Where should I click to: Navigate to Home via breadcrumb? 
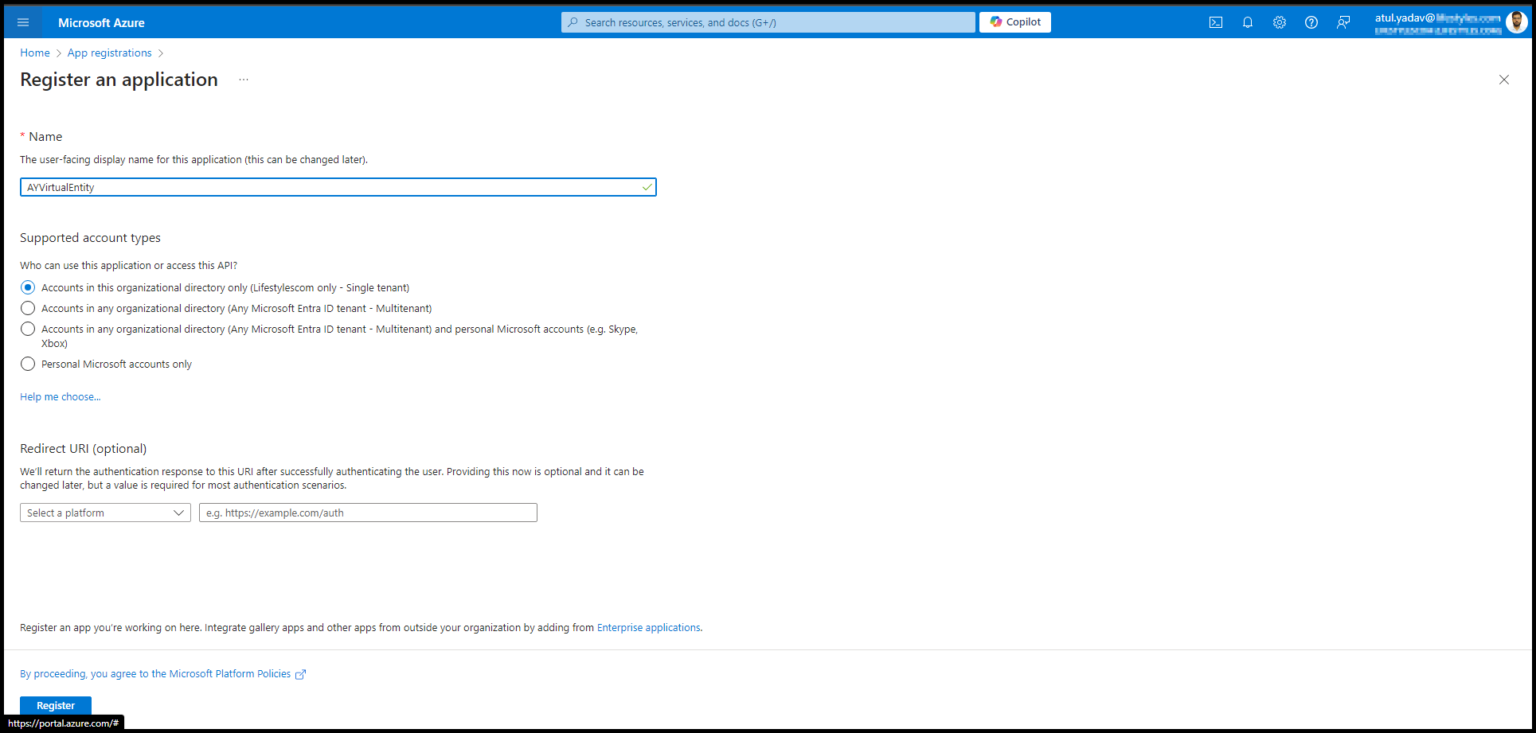tap(34, 52)
